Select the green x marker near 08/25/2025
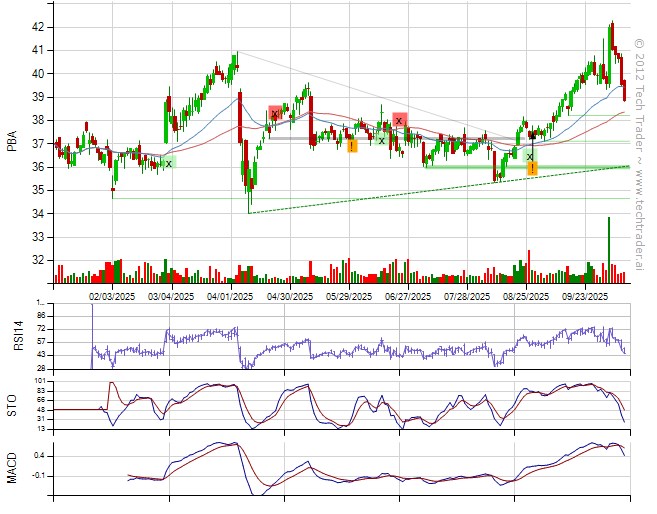 [x=530, y=156]
